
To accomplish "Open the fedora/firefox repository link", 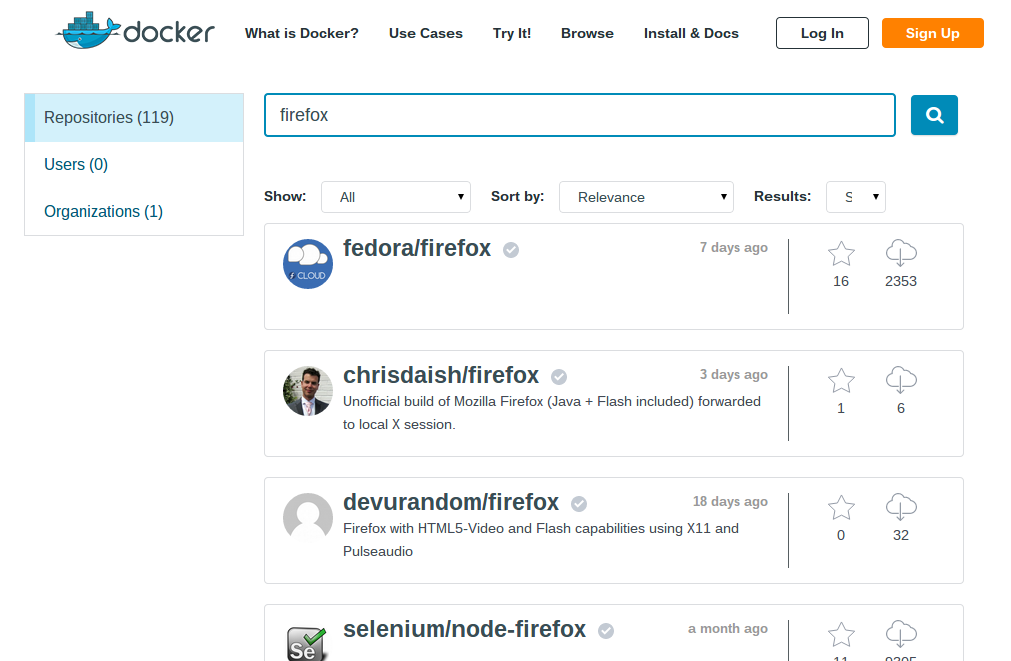I will (x=417, y=248).
